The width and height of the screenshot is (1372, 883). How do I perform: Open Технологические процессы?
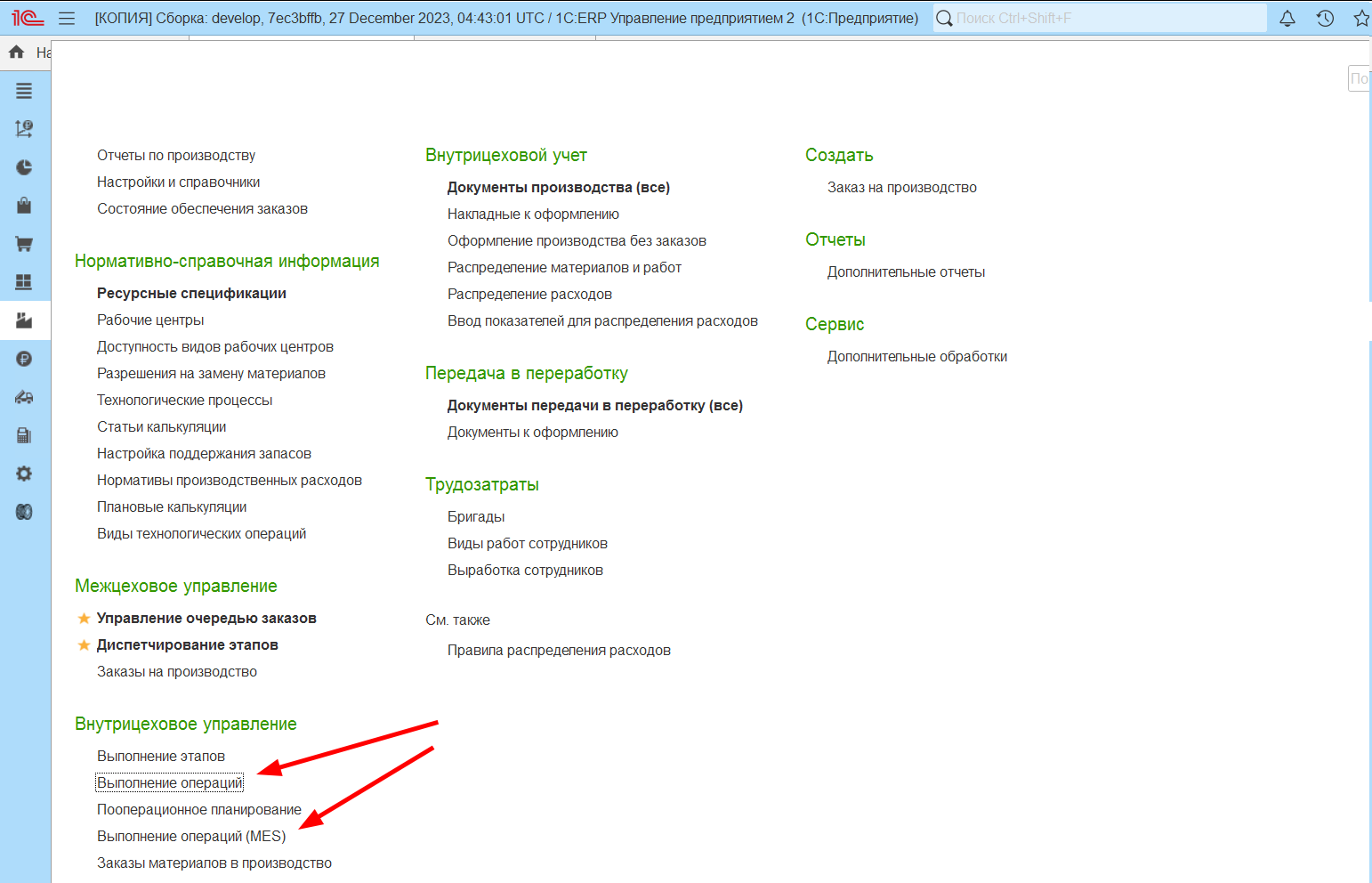[x=184, y=400]
